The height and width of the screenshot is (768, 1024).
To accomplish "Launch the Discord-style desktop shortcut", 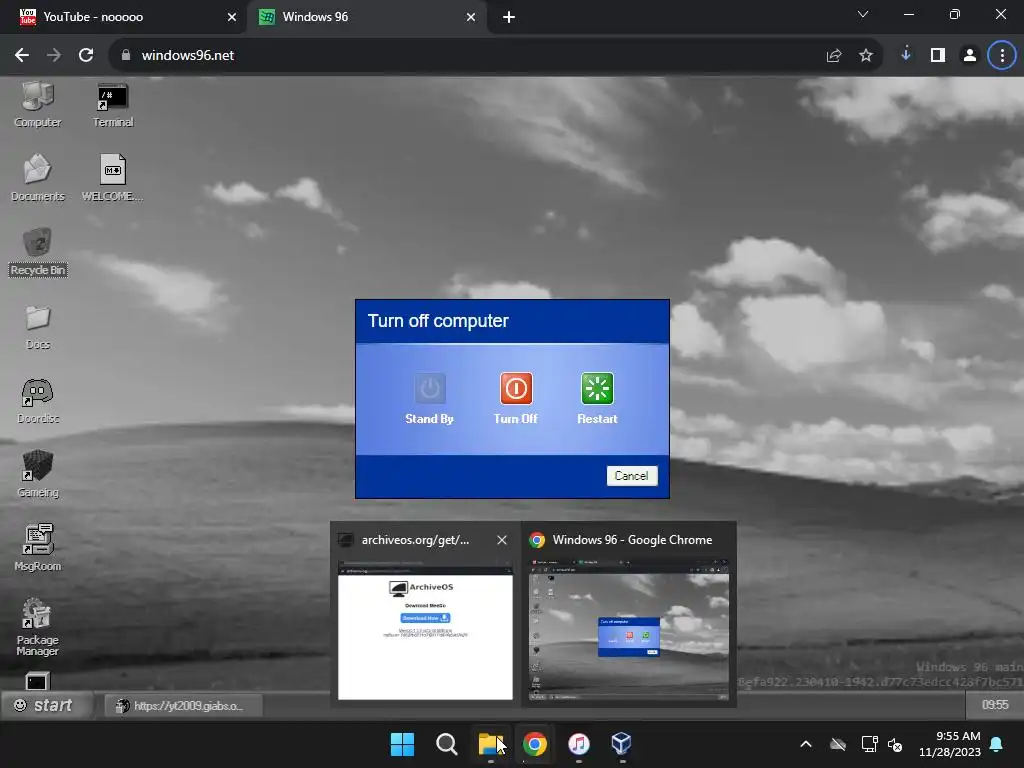I will tap(37, 401).
